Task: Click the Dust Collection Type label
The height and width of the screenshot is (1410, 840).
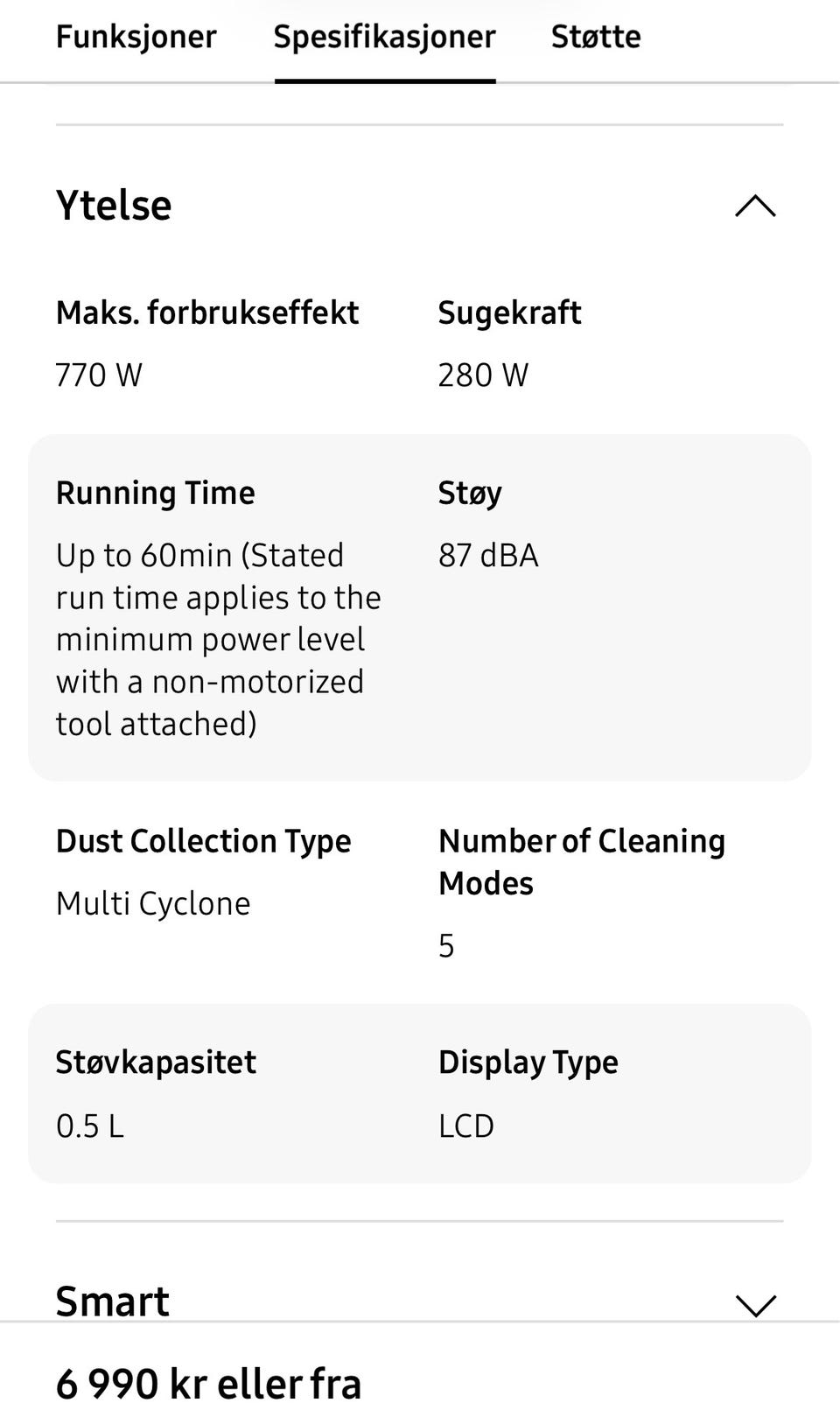Action: [203, 841]
